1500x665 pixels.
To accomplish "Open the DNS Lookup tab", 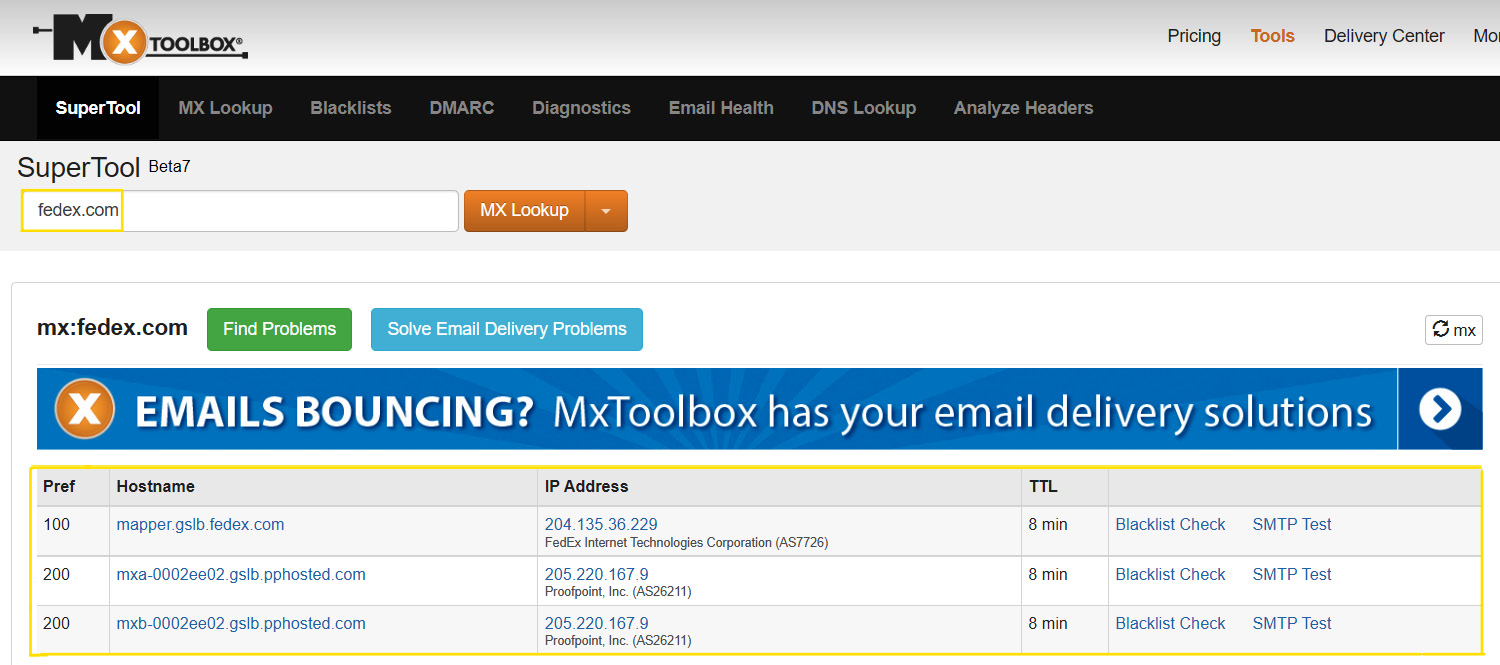I will coord(864,108).
